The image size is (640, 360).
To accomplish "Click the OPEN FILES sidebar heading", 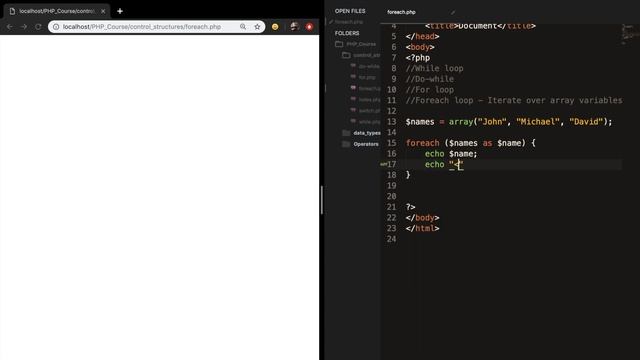I will coord(350,11).
